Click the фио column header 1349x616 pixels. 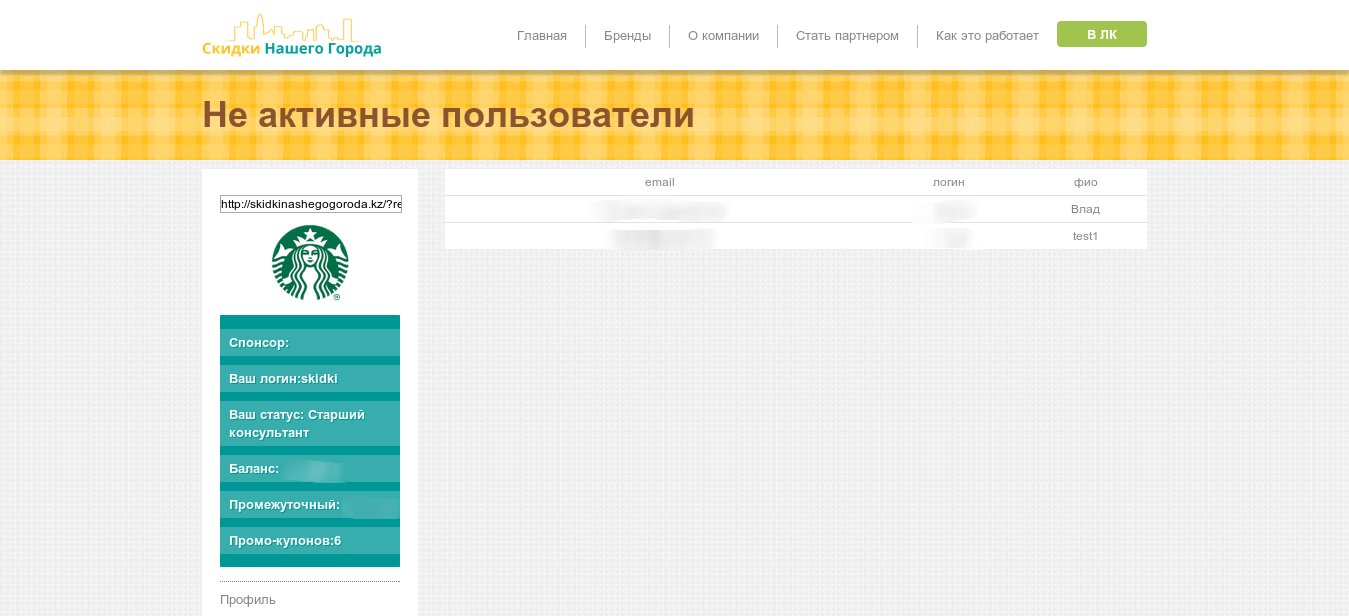[x=1086, y=182]
